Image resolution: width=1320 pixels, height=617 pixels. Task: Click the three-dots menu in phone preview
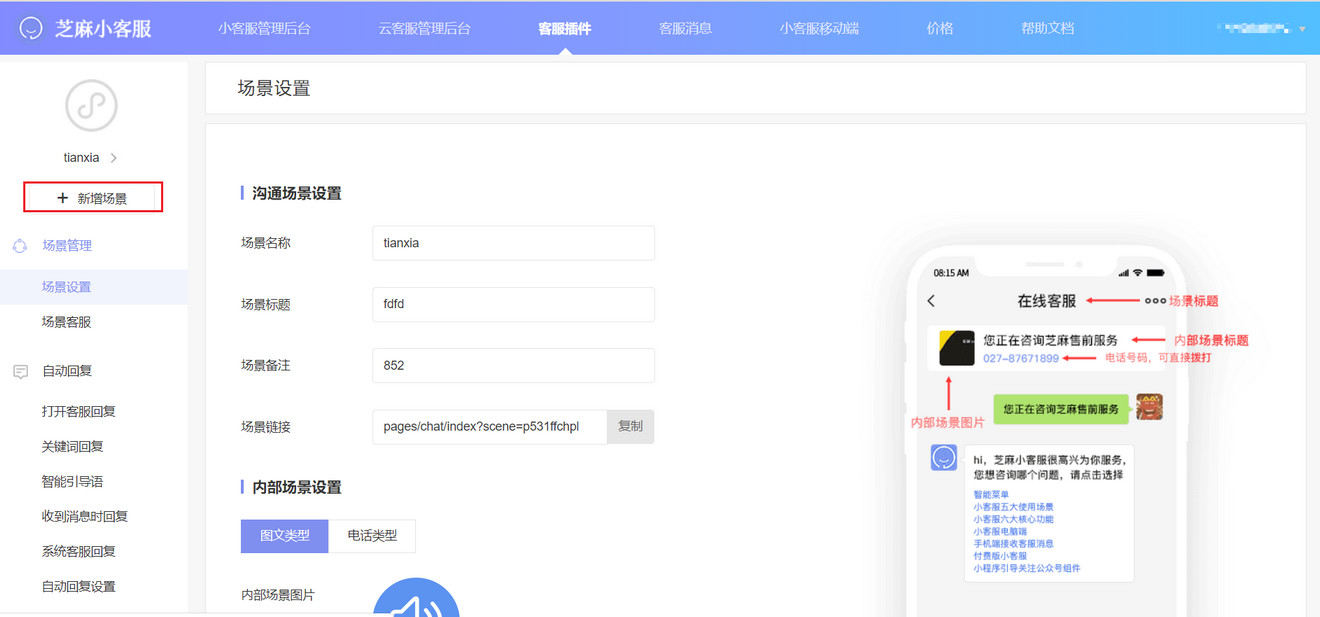tap(1155, 301)
